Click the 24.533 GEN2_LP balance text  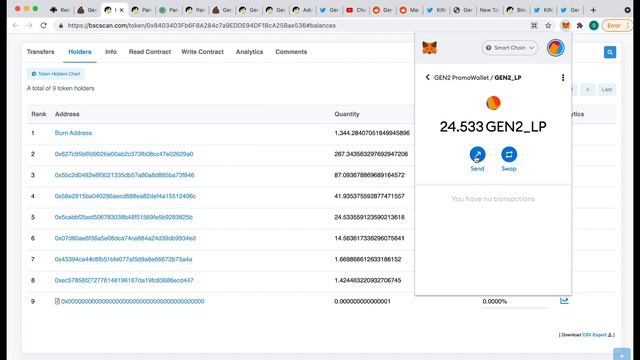click(493, 127)
